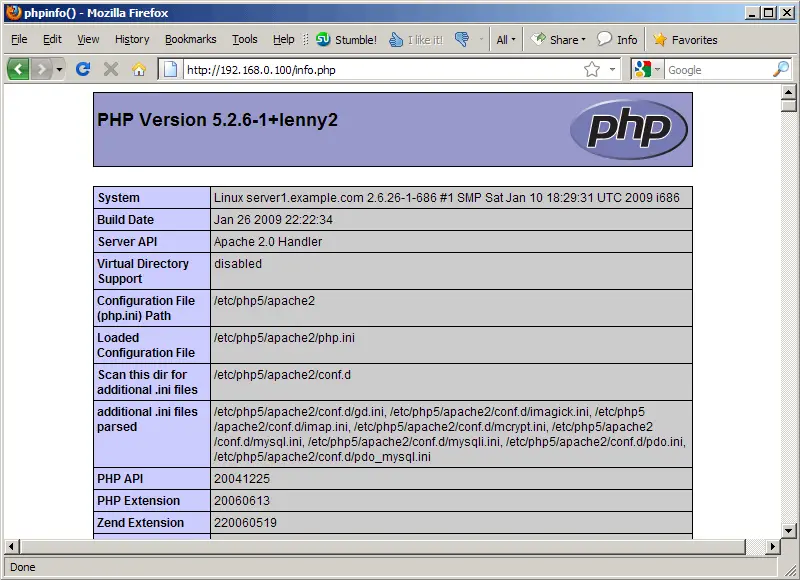The width and height of the screenshot is (800, 580).
Task: Click the toolbar grip handle after Help
Action: coord(306,39)
